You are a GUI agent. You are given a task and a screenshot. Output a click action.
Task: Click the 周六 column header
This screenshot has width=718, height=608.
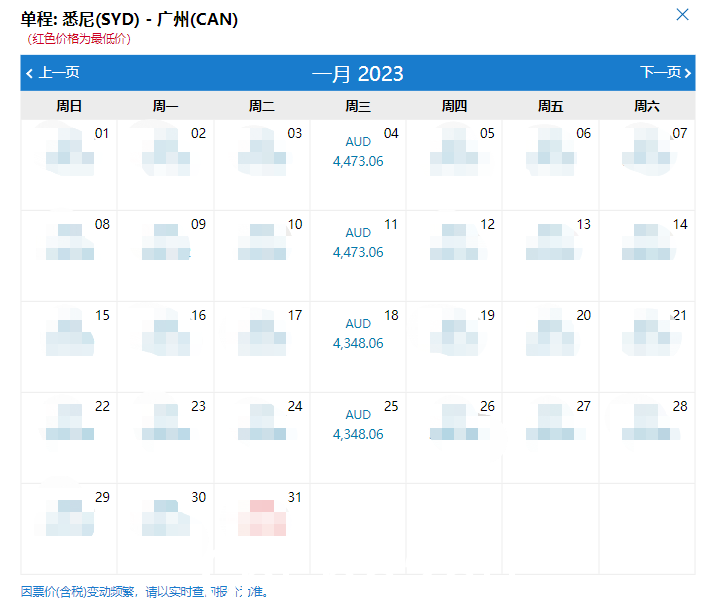coord(647,106)
